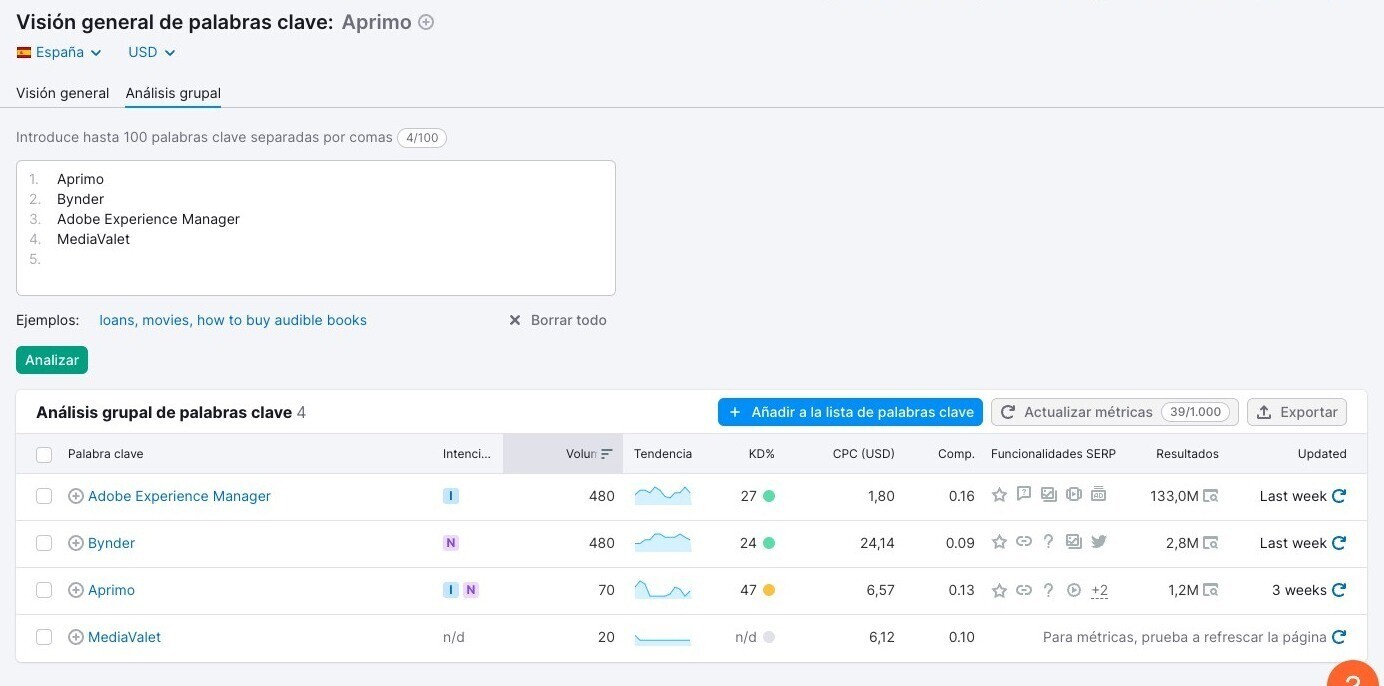The image size is (1384, 686).
Task: Star the Adobe Experience Manager keyword
Action: [999, 494]
